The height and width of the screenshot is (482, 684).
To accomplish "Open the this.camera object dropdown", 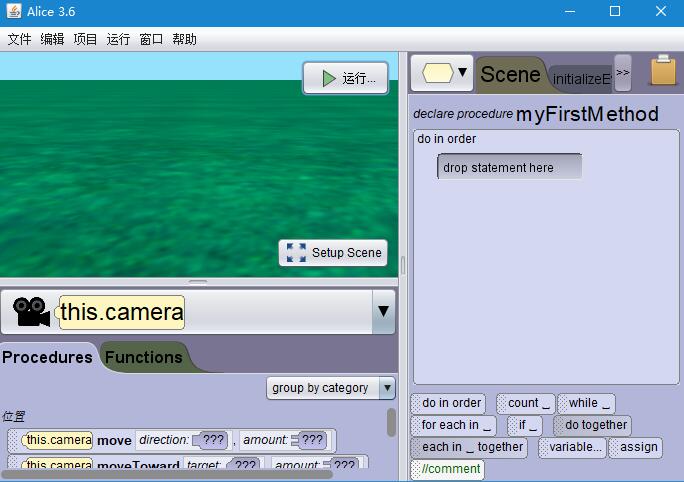I will tap(382, 312).
